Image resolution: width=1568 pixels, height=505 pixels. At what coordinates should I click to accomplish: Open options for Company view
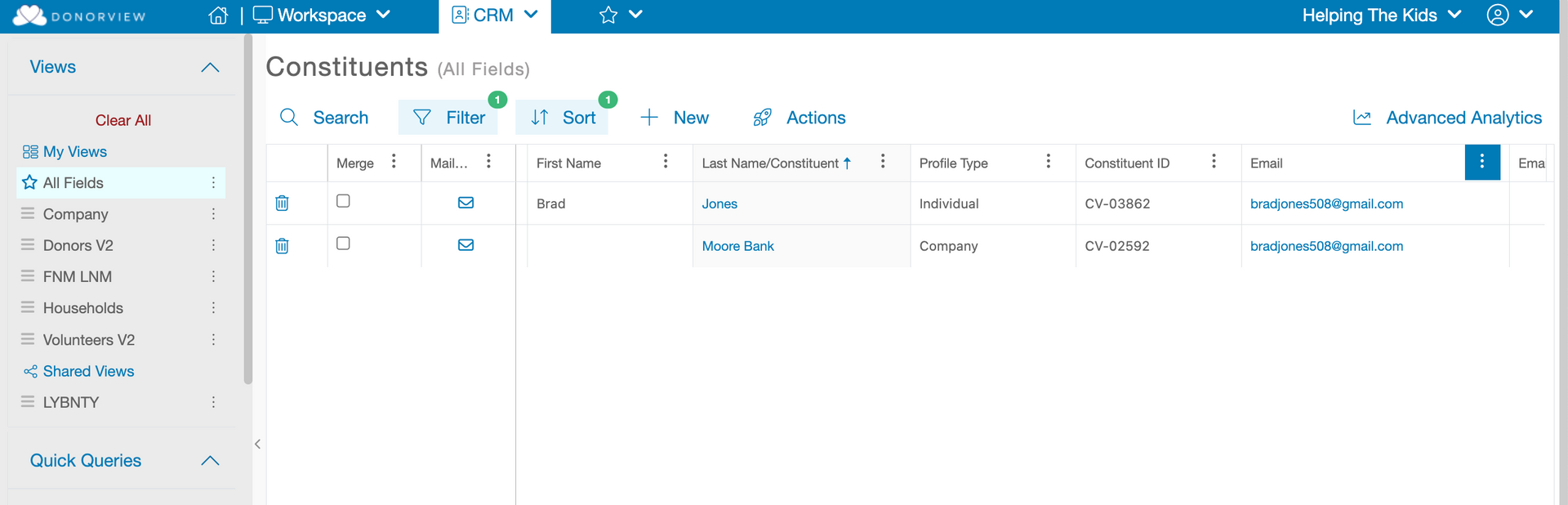pos(214,214)
